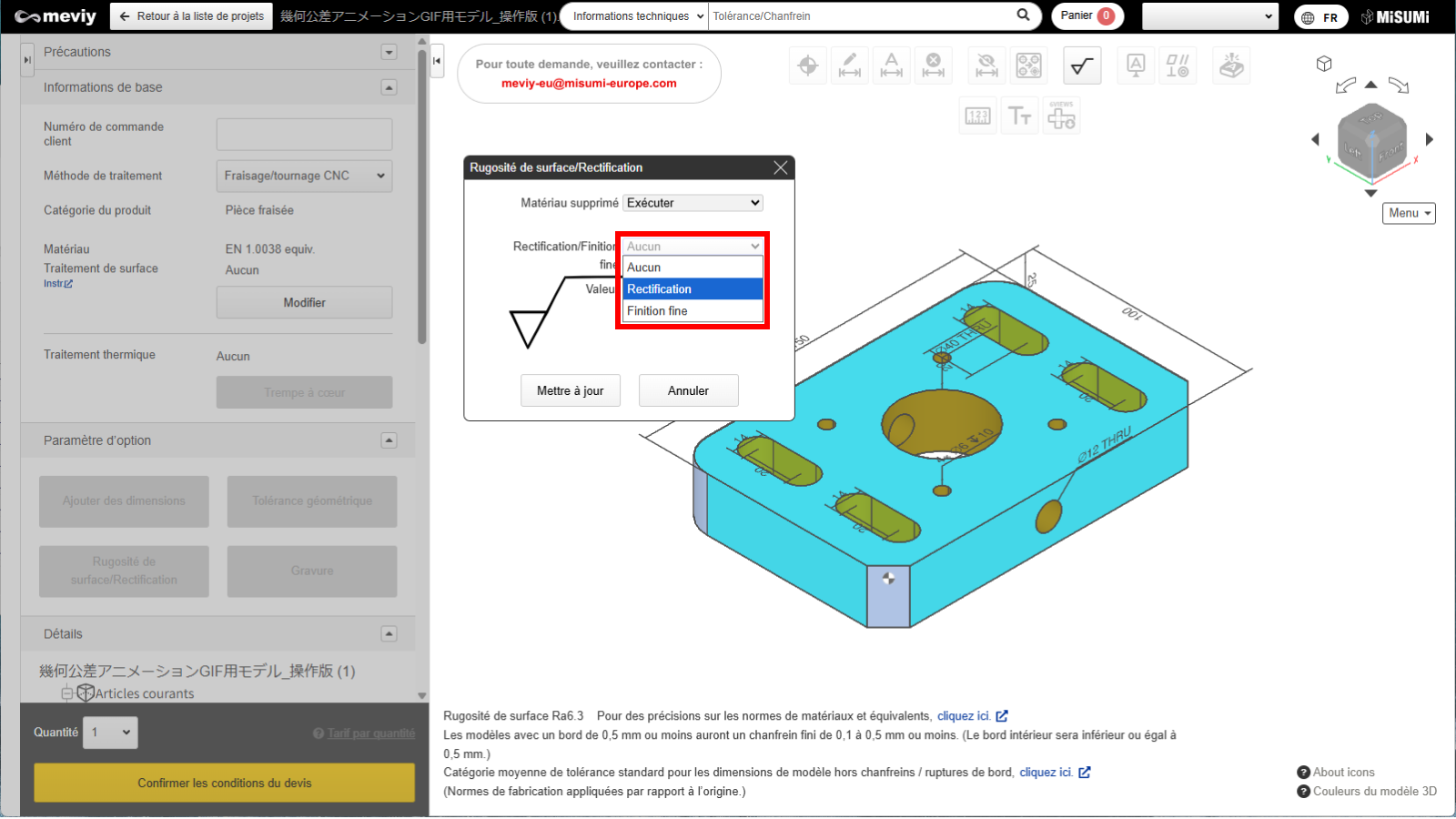Click the isometric cube view icon
The height and width of the screenshot is (819, 1456).
coord(1324,64)
